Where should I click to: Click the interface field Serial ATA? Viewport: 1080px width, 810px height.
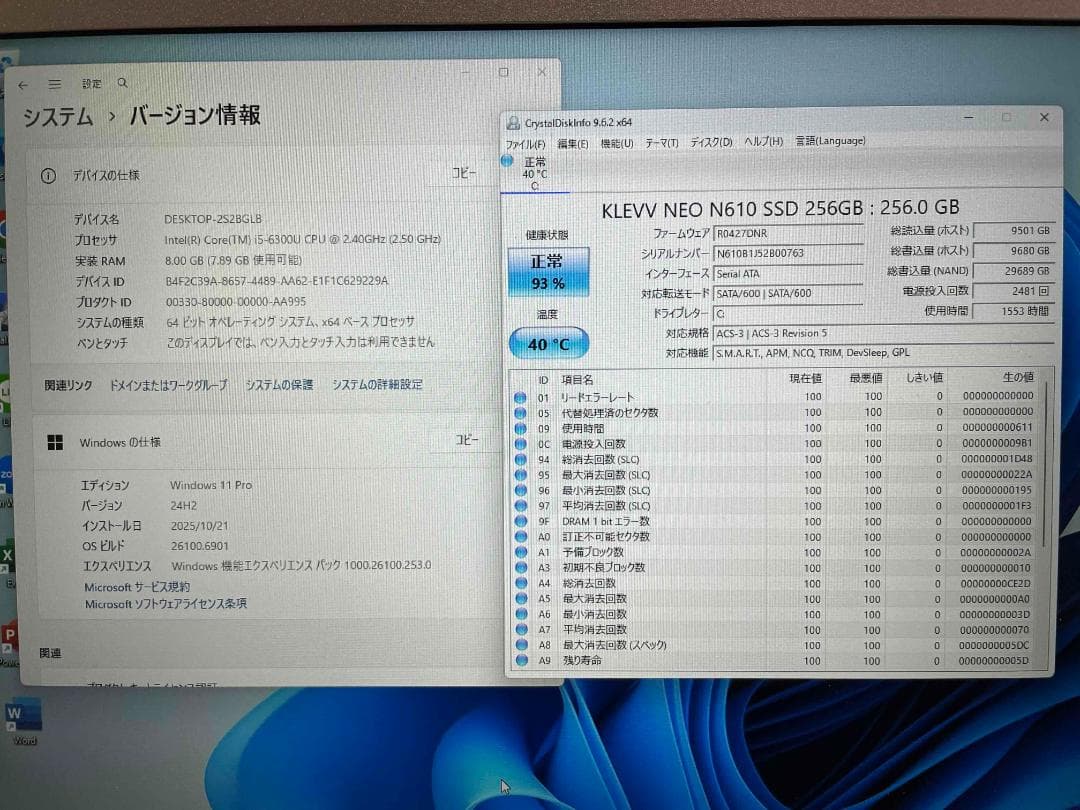point(788,273)
